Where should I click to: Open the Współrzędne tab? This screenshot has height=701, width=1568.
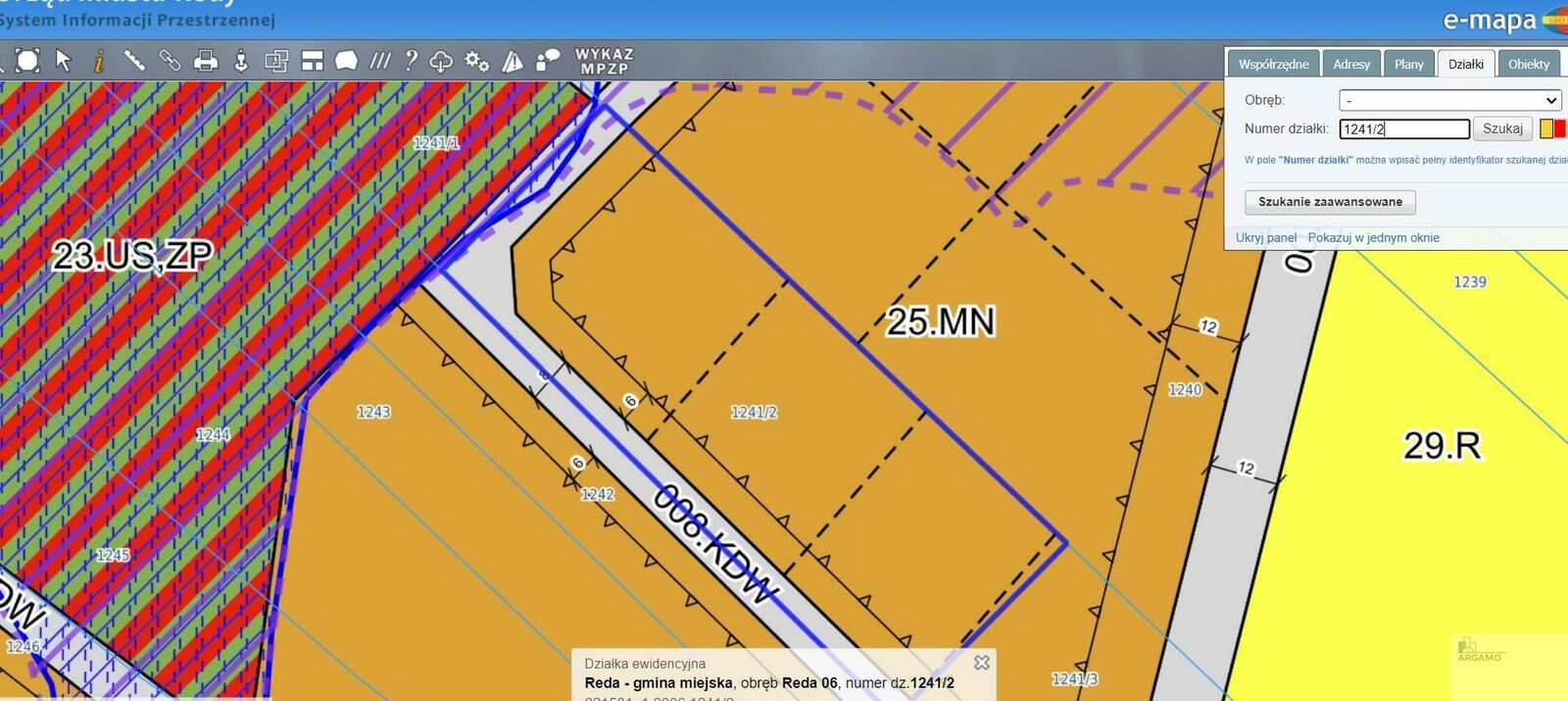[x=1273, y=64]
